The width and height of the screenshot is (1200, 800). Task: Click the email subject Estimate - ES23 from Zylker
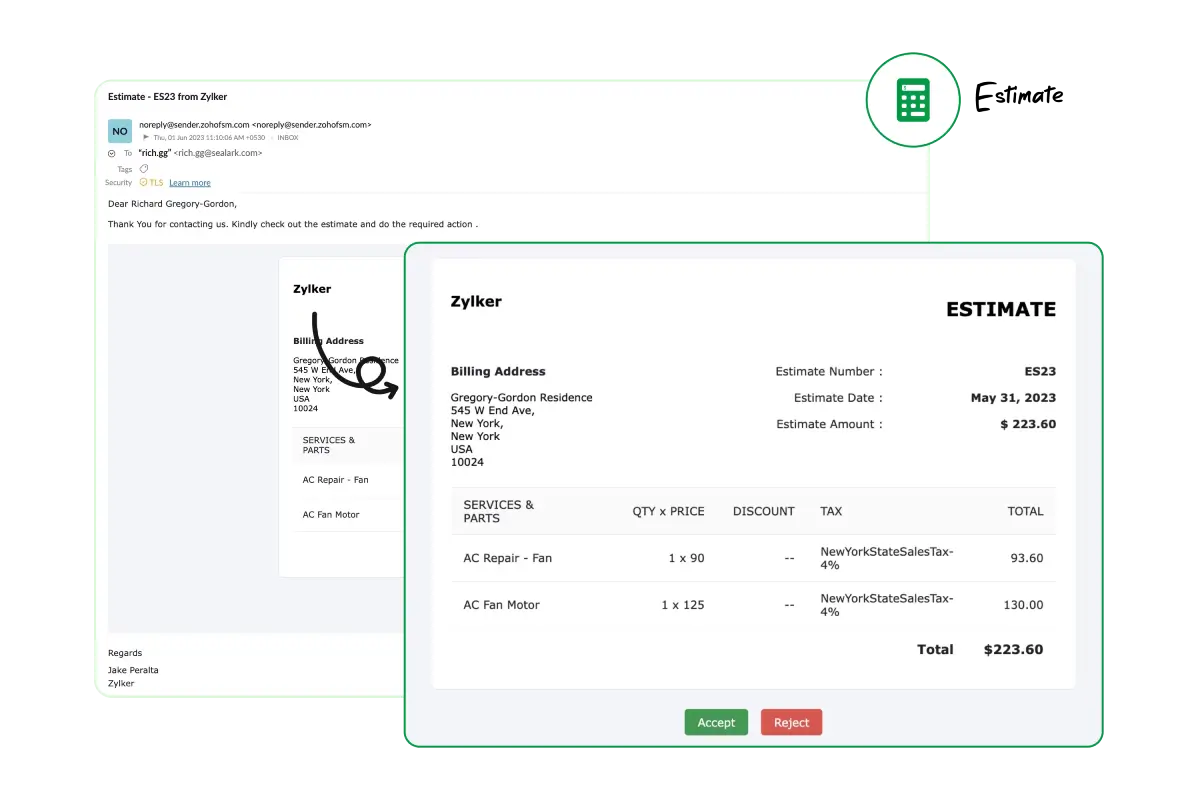click(x=167, y=97)
